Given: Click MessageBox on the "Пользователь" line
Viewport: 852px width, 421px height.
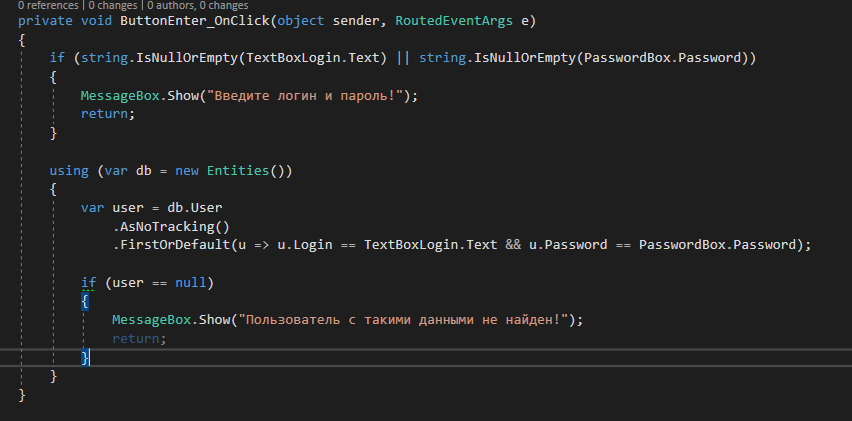Looking at the screenshot, I should (x=152, y=320).
